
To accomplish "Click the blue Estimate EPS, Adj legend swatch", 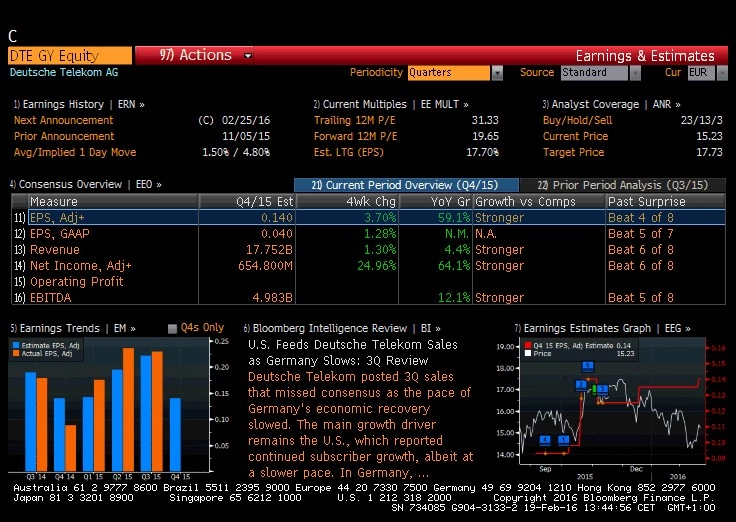I will 16,345.
